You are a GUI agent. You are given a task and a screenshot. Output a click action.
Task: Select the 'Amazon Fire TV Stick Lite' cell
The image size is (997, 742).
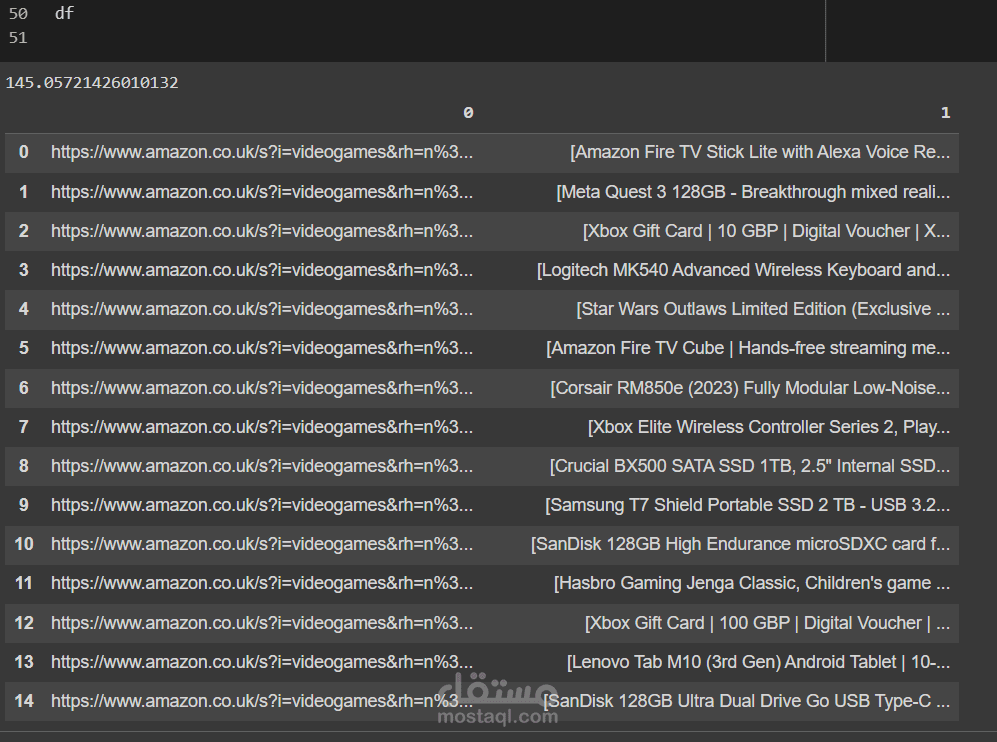point(760,153)
